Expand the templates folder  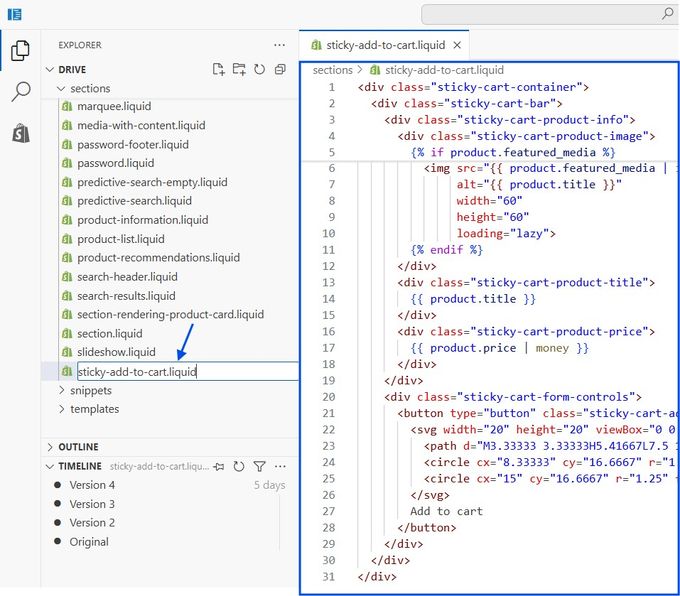(x=61, y=409)
